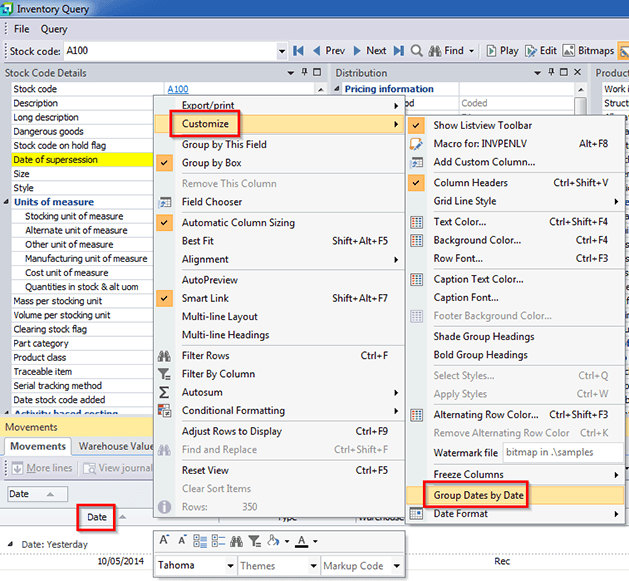
Task: Pin the Distribution pane
Action: [551, 72]
